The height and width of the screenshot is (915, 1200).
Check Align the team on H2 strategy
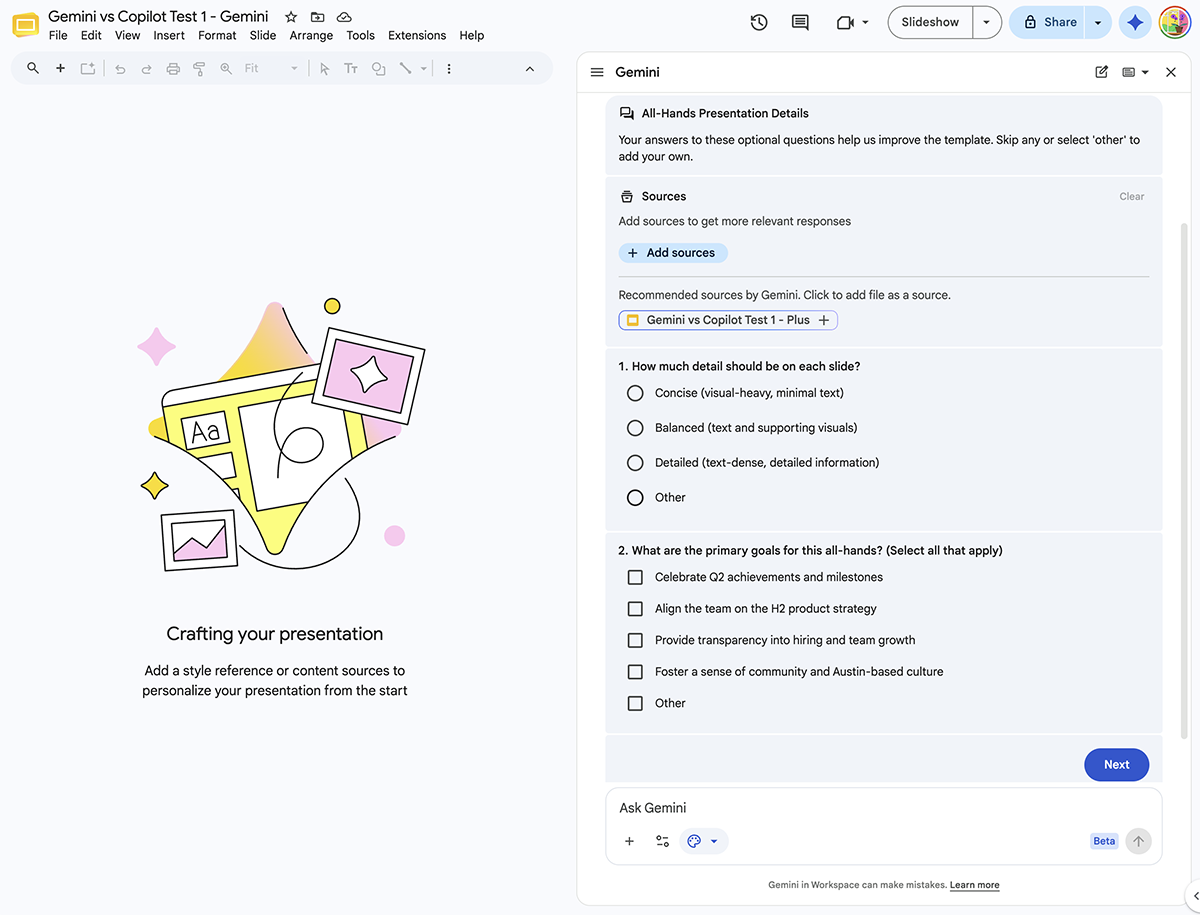[635, 609]
